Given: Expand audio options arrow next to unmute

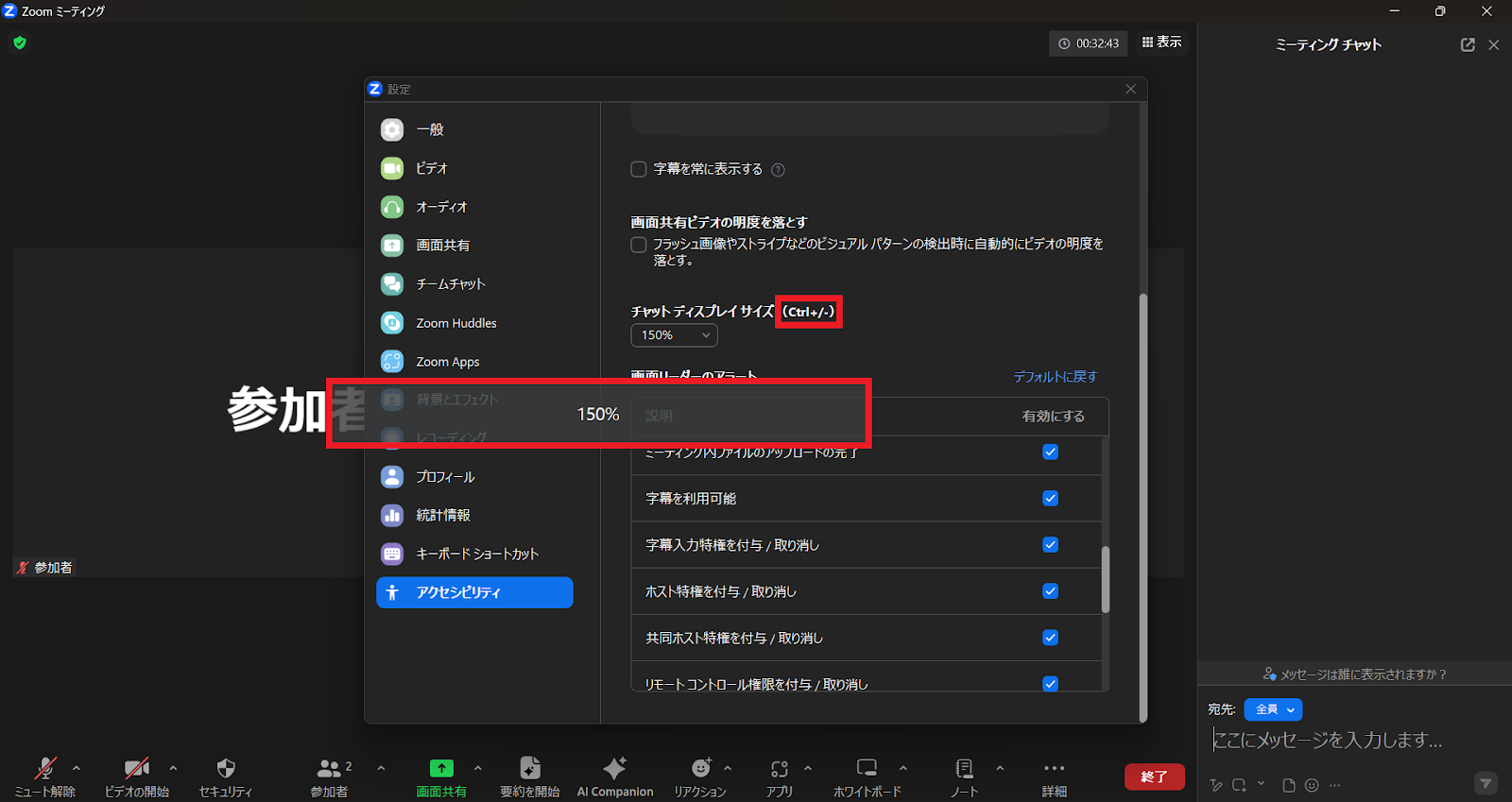Looking at the screenshot, I should pos(77,768).
